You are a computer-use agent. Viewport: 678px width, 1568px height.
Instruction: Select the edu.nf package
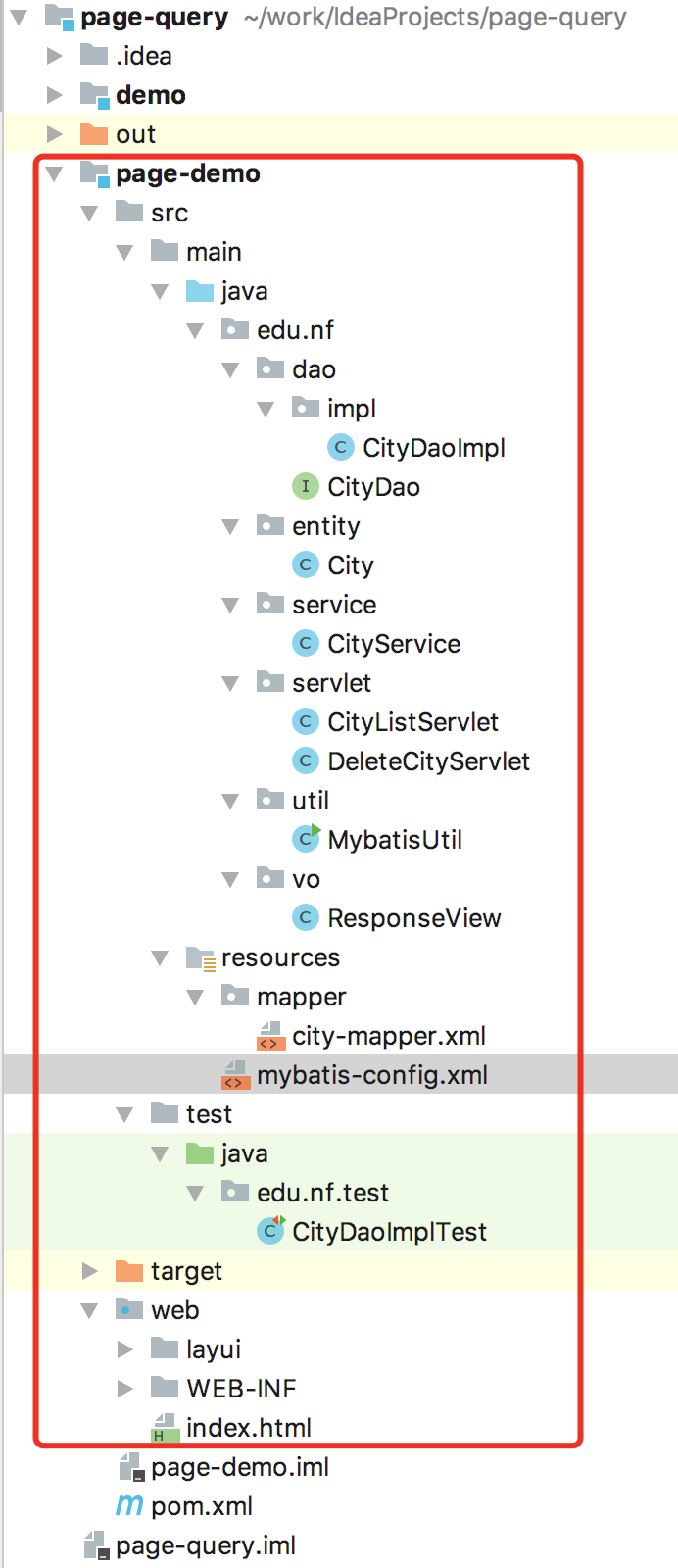pyautogui.click(x=295, y=330)
